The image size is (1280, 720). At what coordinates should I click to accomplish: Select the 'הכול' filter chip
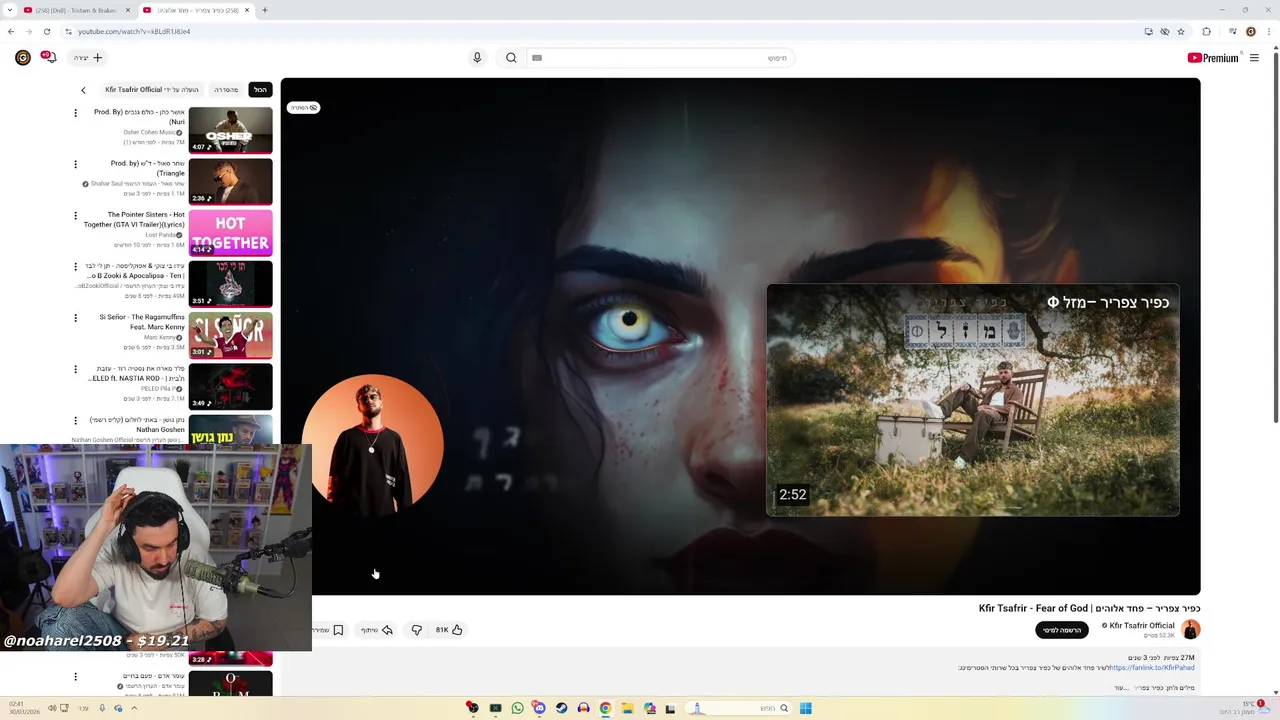pos(260,90)
